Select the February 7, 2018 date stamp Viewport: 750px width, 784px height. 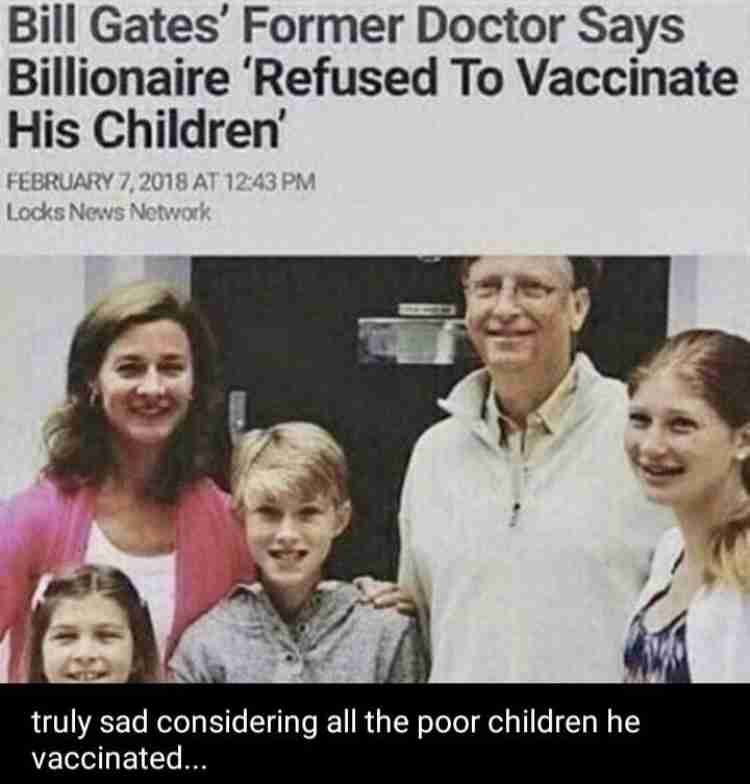coord(95,182)
